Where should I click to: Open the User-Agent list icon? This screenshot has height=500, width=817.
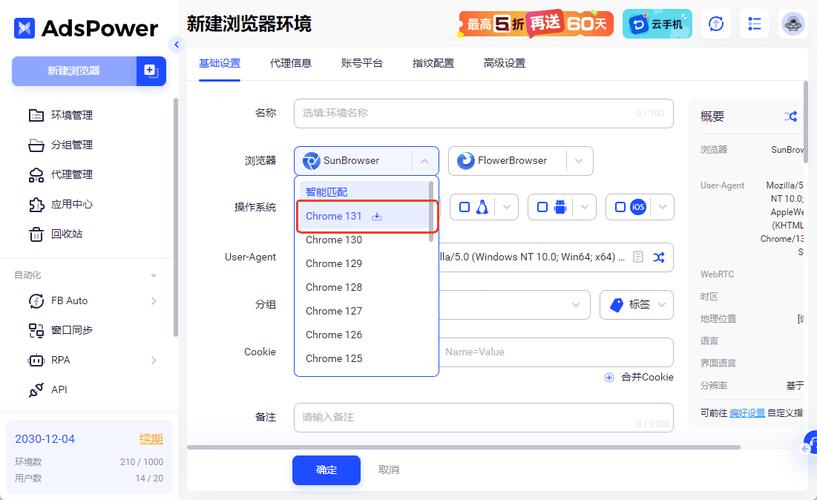pyautogui.click(x=638, y=257)
